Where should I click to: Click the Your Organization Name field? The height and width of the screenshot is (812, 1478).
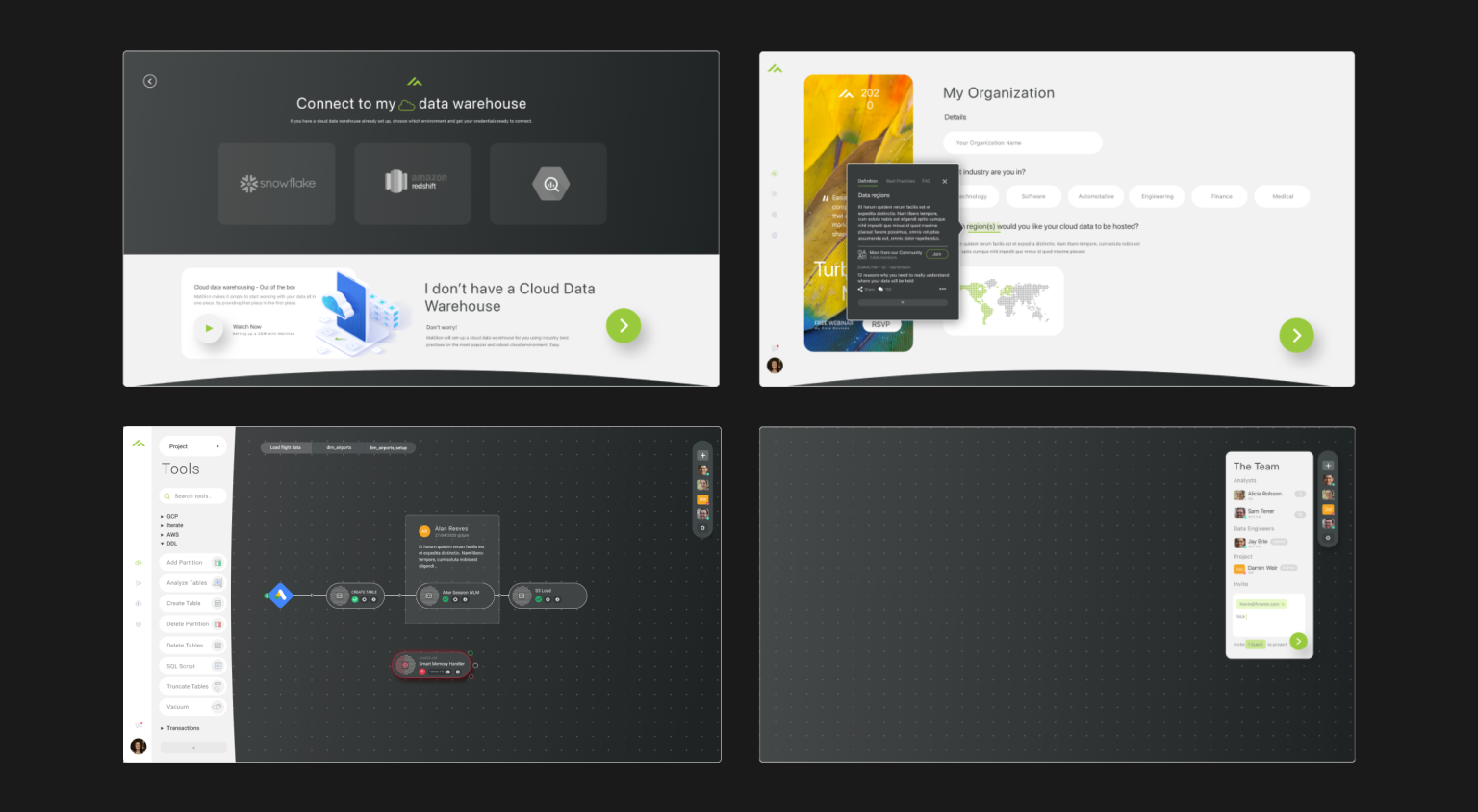pos(1023,142)
